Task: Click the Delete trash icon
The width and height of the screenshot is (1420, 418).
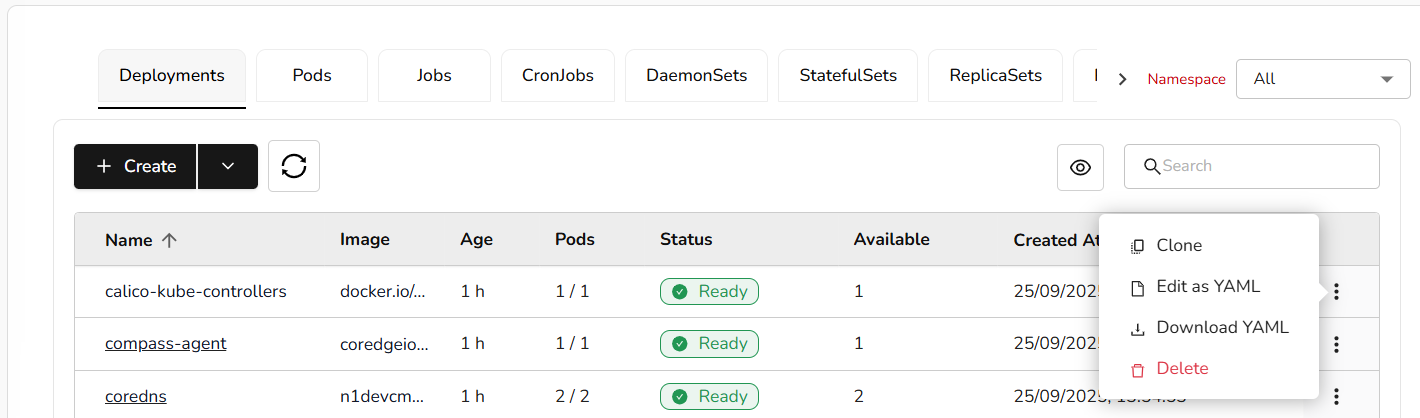Action: click(x=1137, y=369)
